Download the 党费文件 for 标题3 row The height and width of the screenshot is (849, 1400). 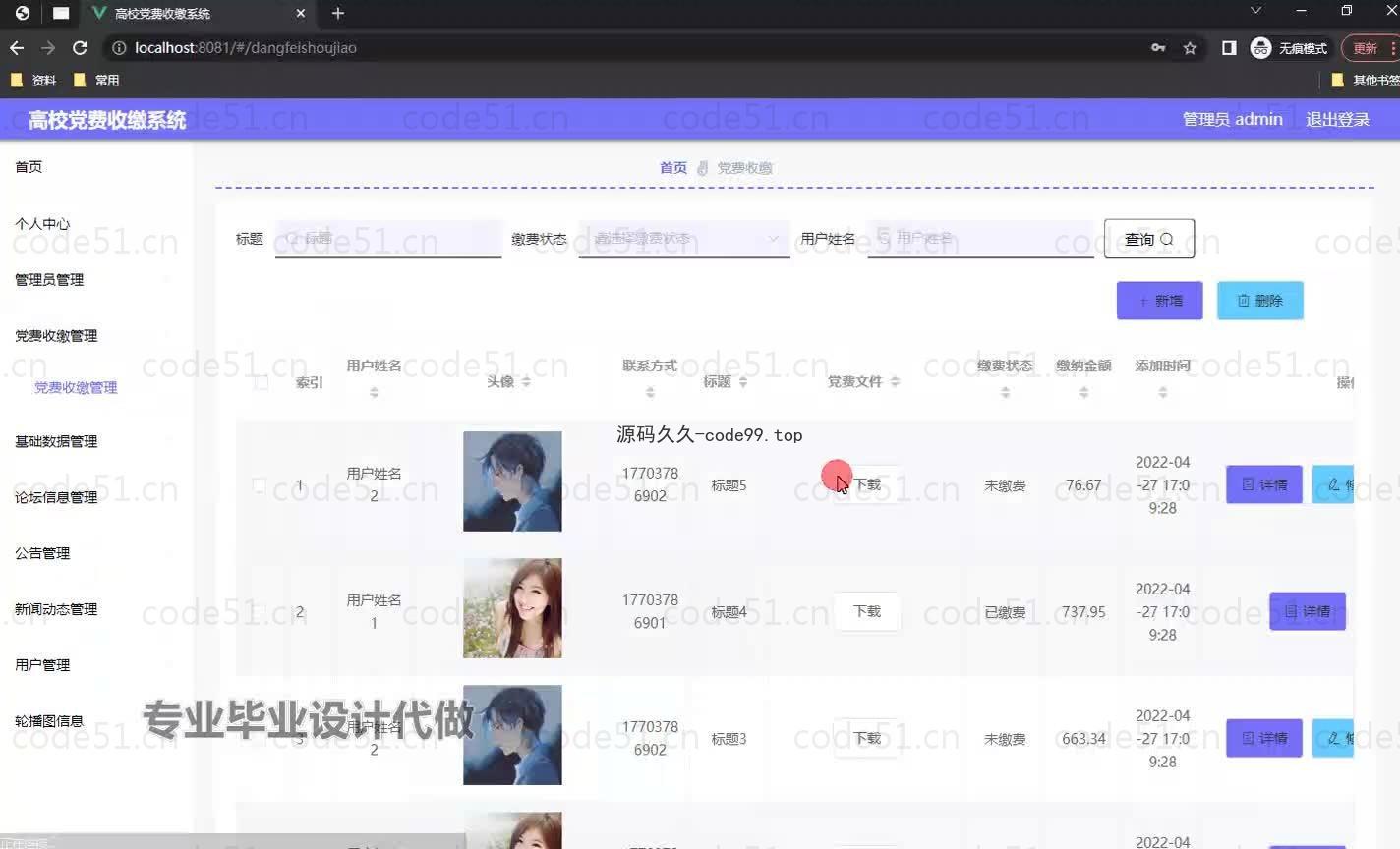click(x=867, y=738)
